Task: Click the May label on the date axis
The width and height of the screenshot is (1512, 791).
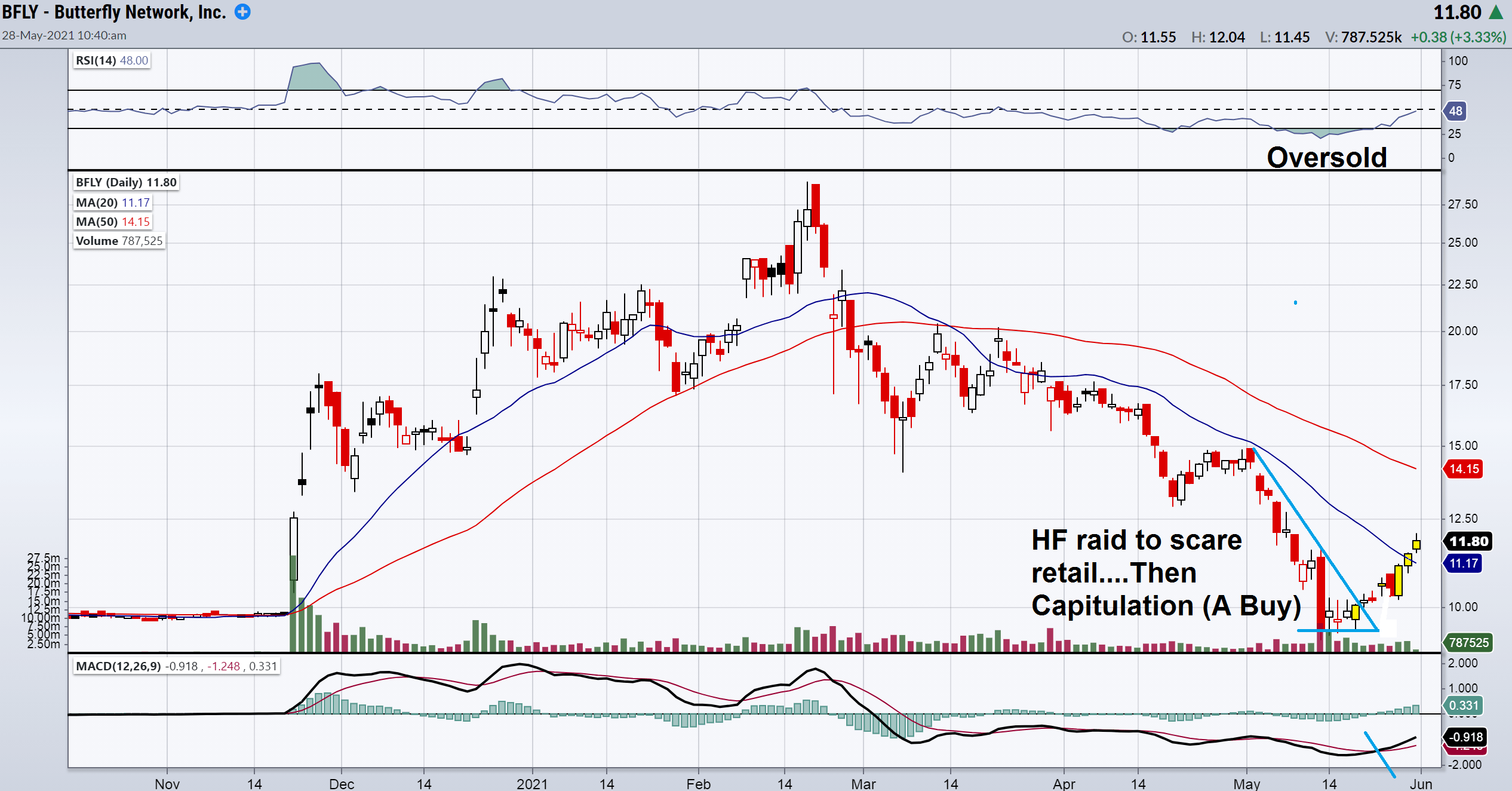Action: pos(1246,783)
